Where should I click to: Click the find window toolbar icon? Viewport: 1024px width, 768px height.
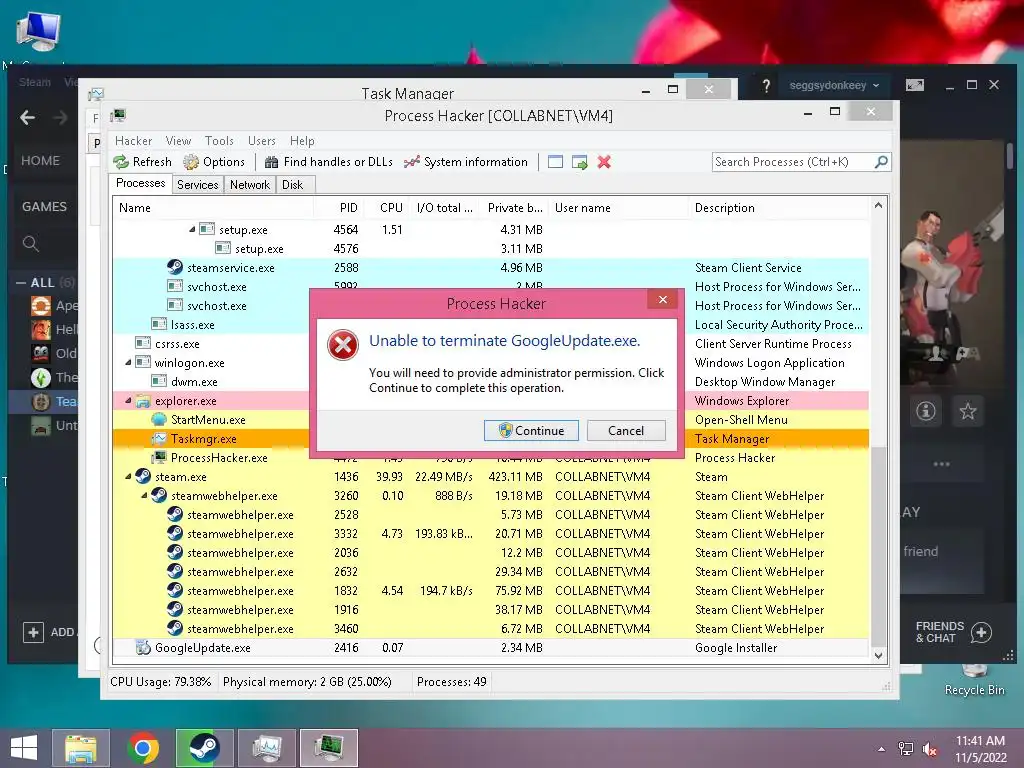(555, 162)
